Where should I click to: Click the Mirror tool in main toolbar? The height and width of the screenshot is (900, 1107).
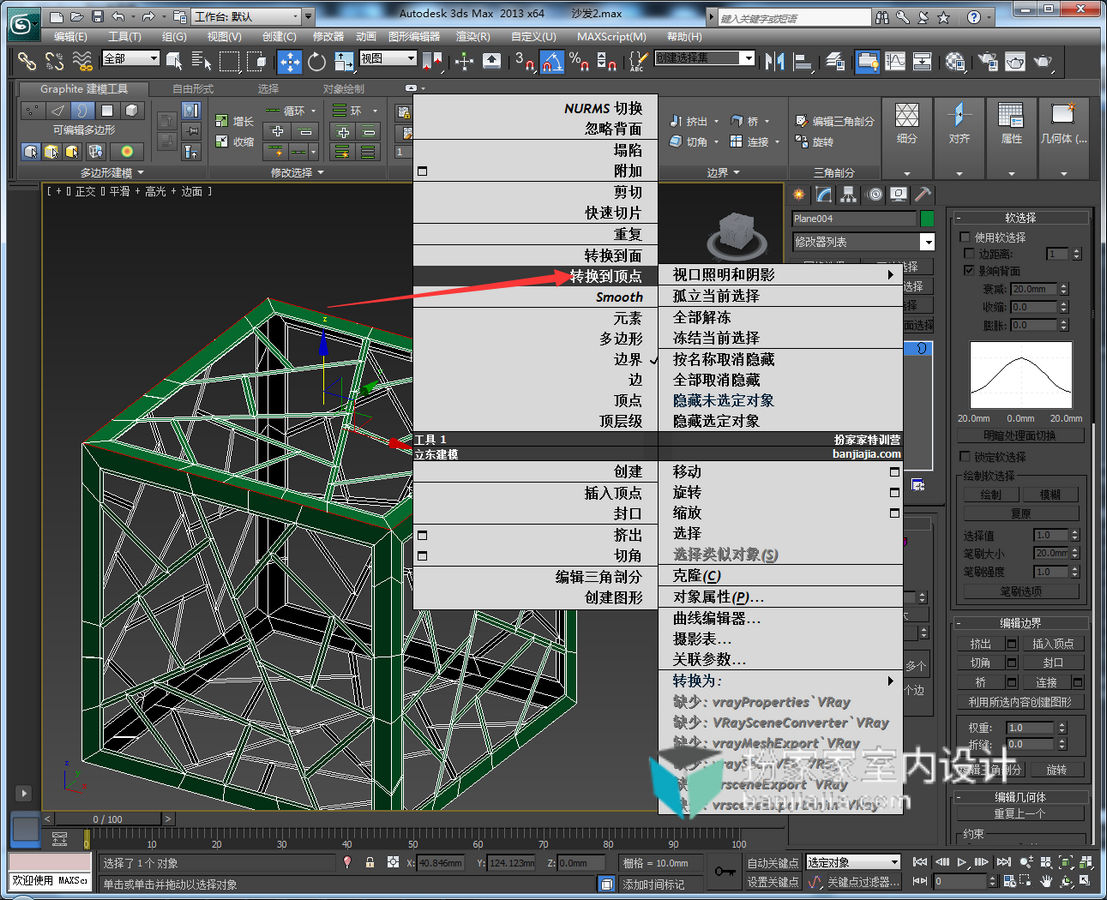pyautogui.click(x=774, y=61)
